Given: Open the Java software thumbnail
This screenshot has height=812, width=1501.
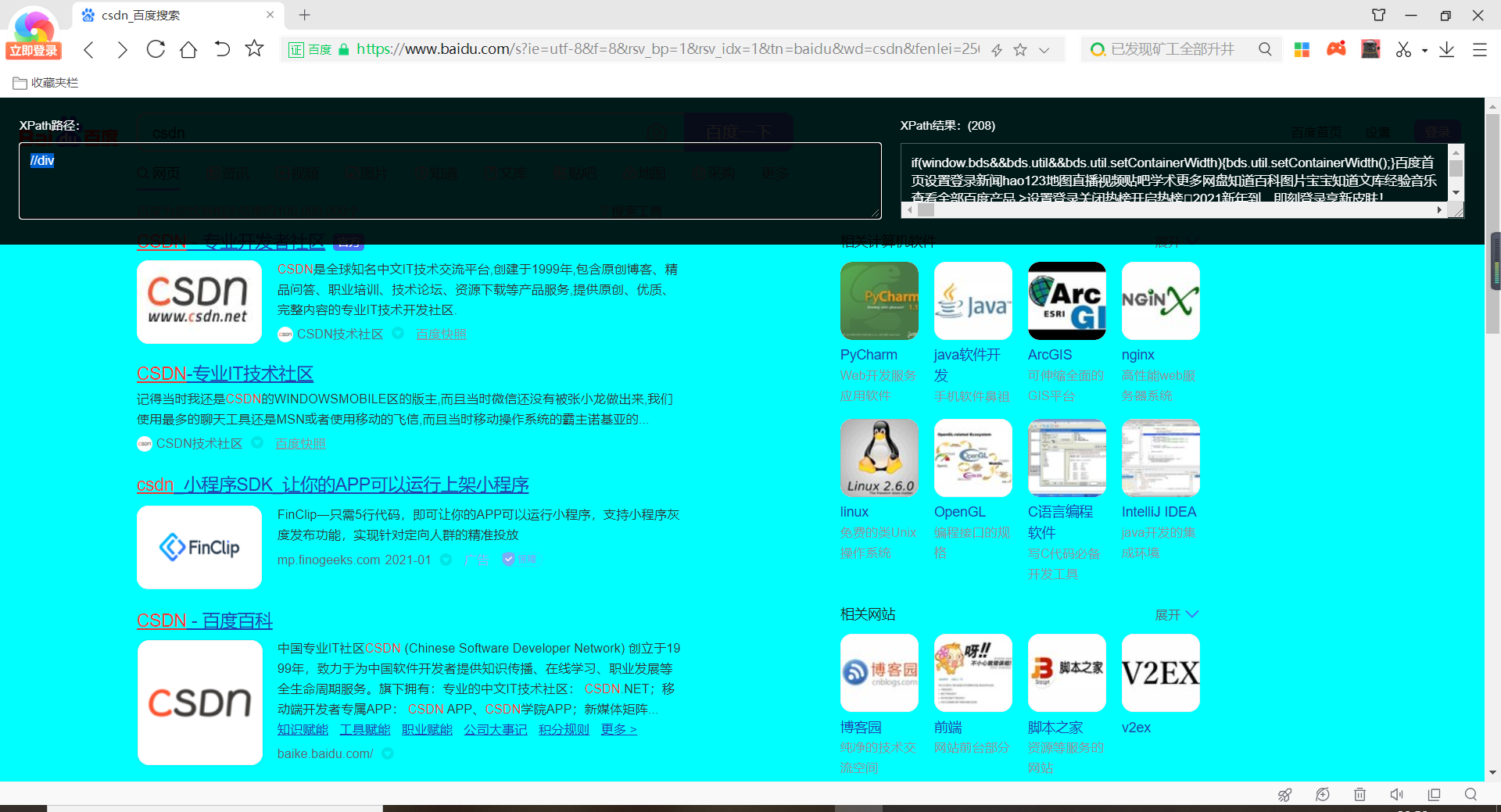Looking at the screenshot, I should point(973,301).
